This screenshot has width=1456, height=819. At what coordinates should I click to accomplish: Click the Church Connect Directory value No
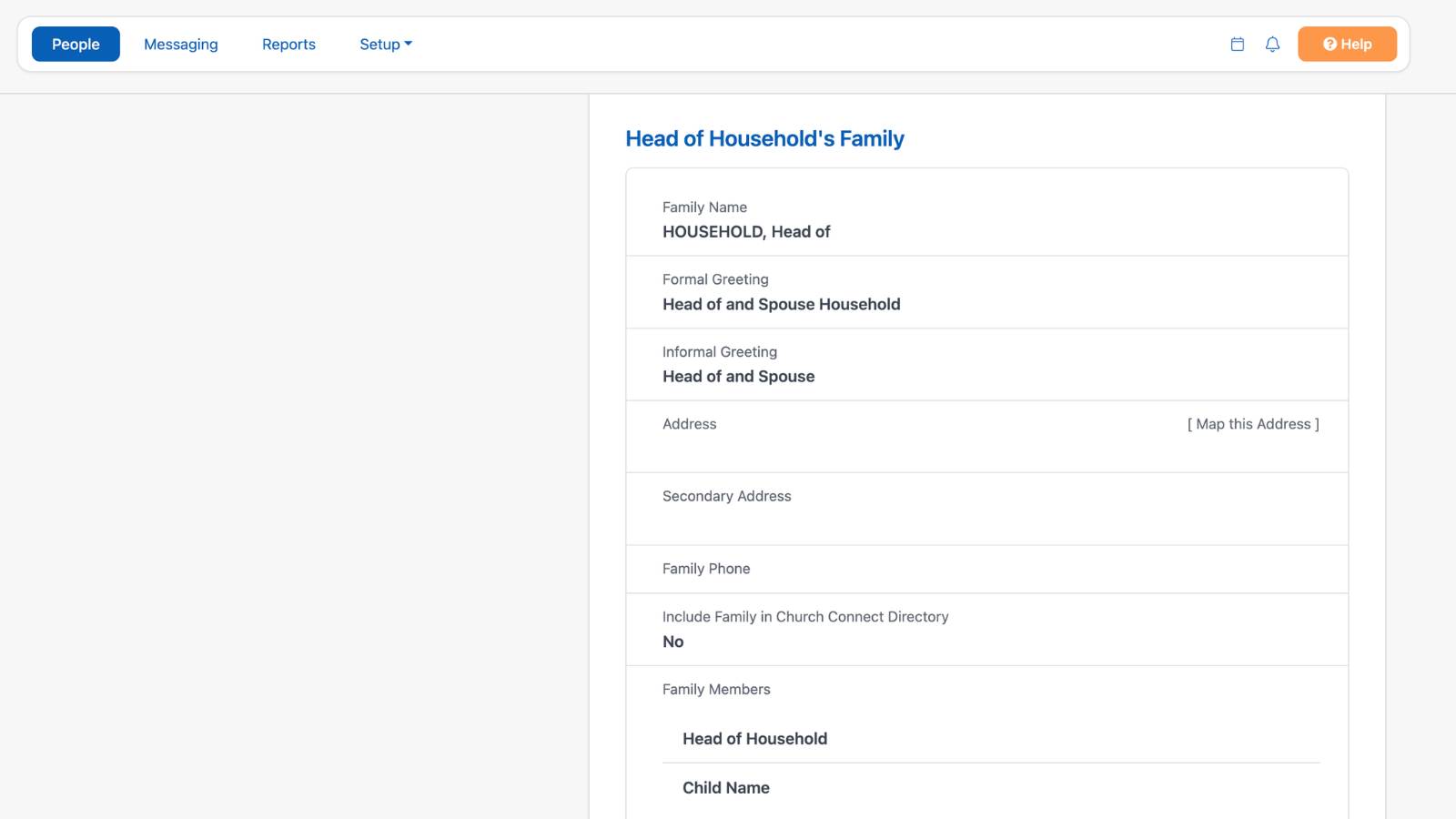point(673,642)
